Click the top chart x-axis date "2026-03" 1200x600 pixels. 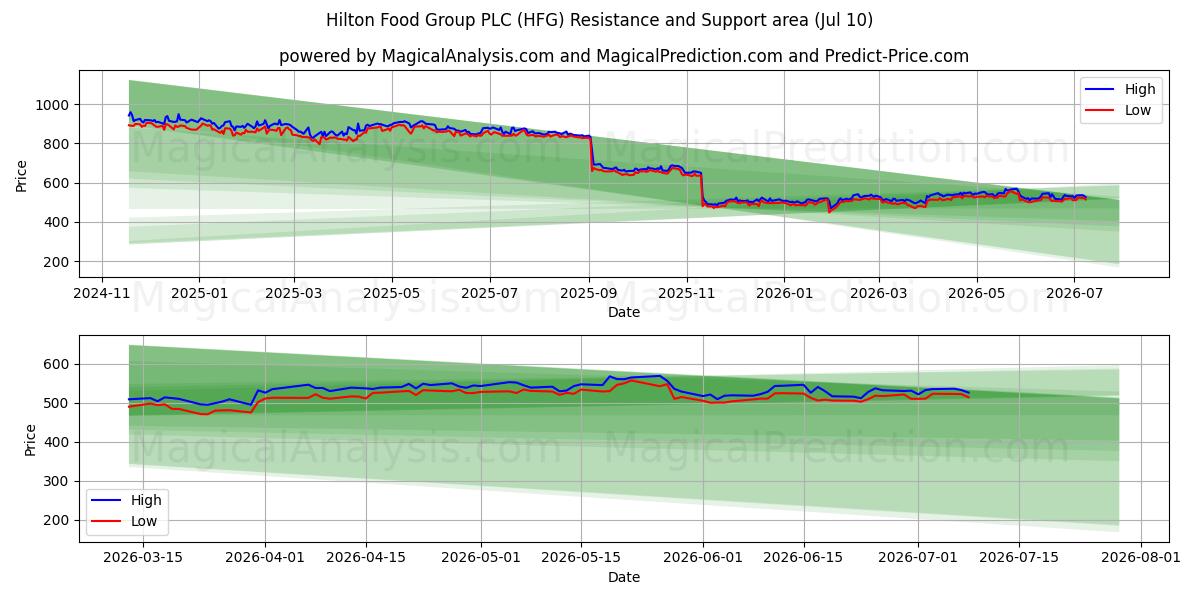point(879,294)
